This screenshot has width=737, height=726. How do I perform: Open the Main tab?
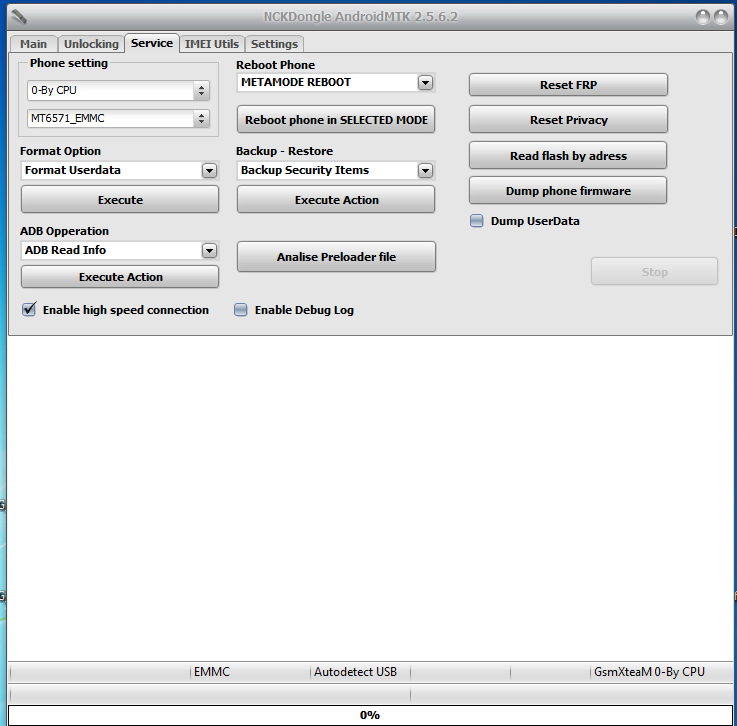pos(33,44)
